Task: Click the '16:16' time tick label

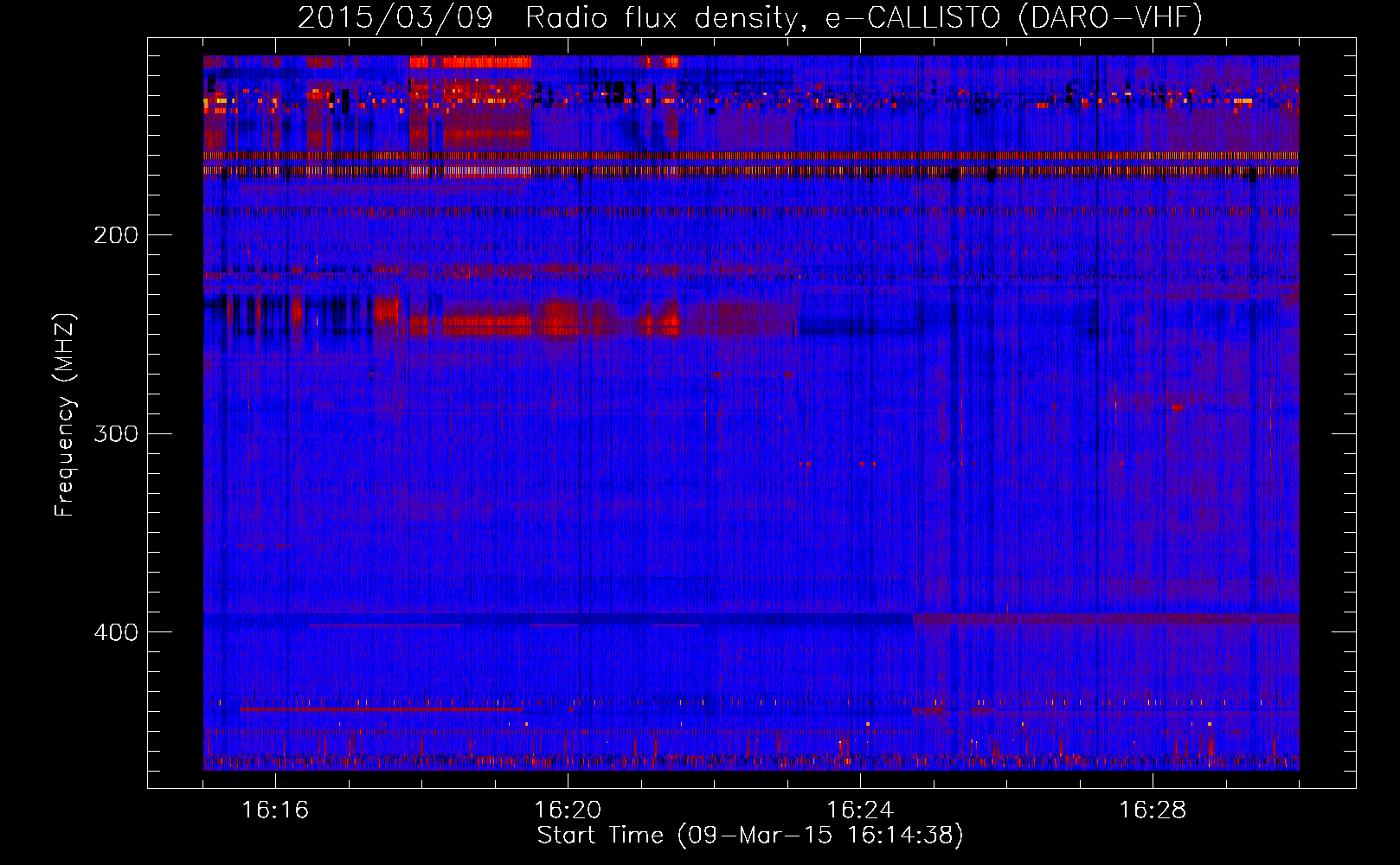Action: [x=275, y=811]
